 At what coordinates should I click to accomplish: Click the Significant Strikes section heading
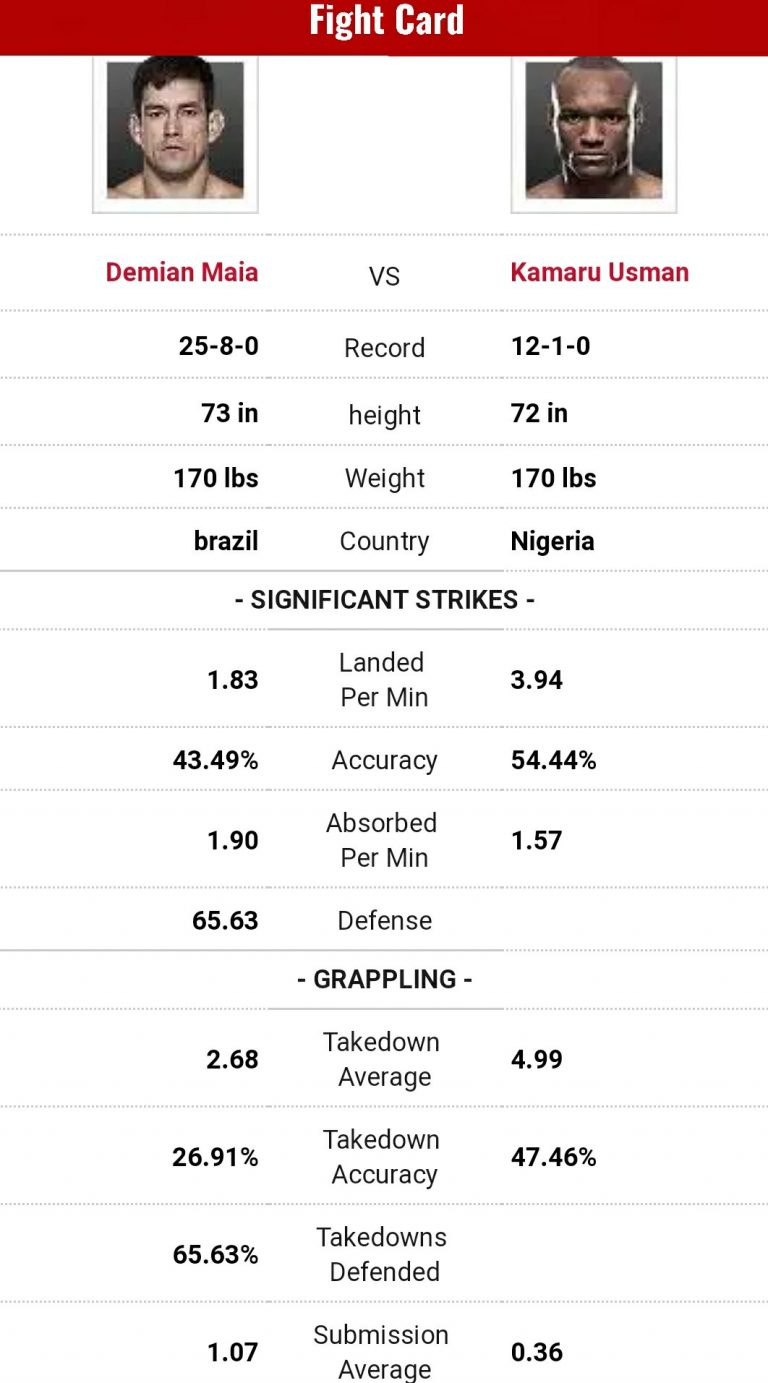(384, 600)
